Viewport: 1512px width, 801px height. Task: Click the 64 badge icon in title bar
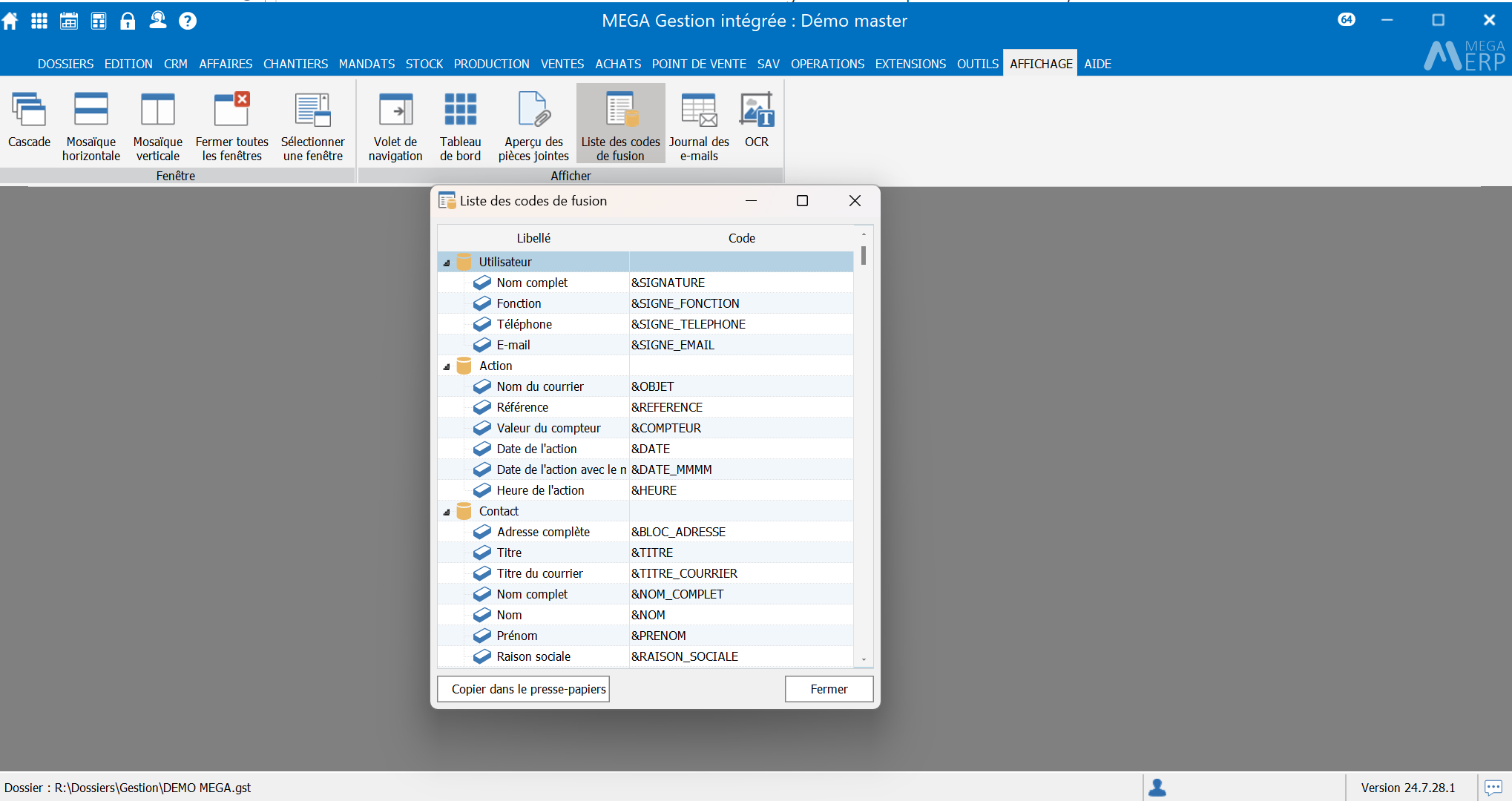1347,20
